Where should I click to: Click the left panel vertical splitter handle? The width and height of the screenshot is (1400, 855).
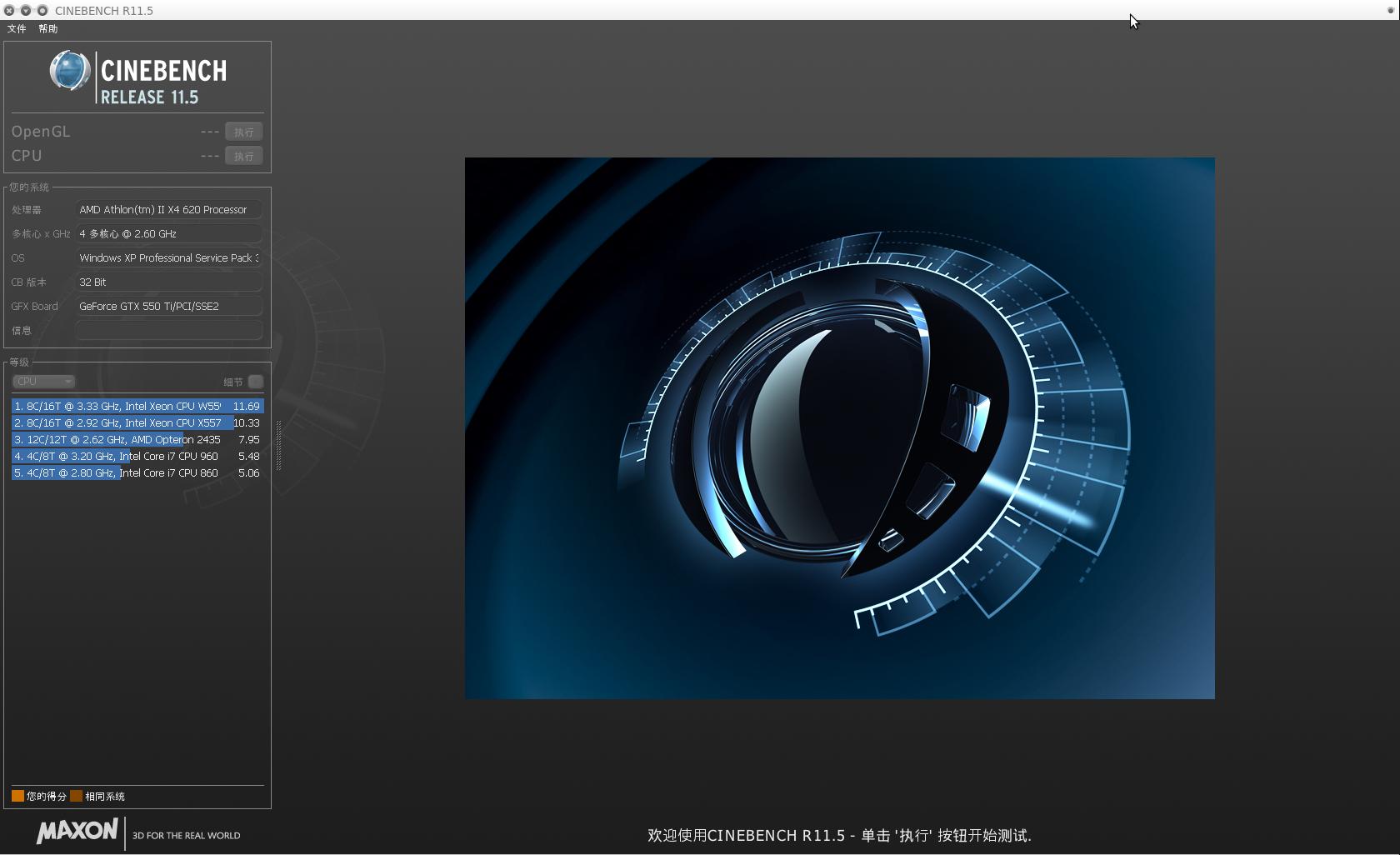click(x=278, y=446)
